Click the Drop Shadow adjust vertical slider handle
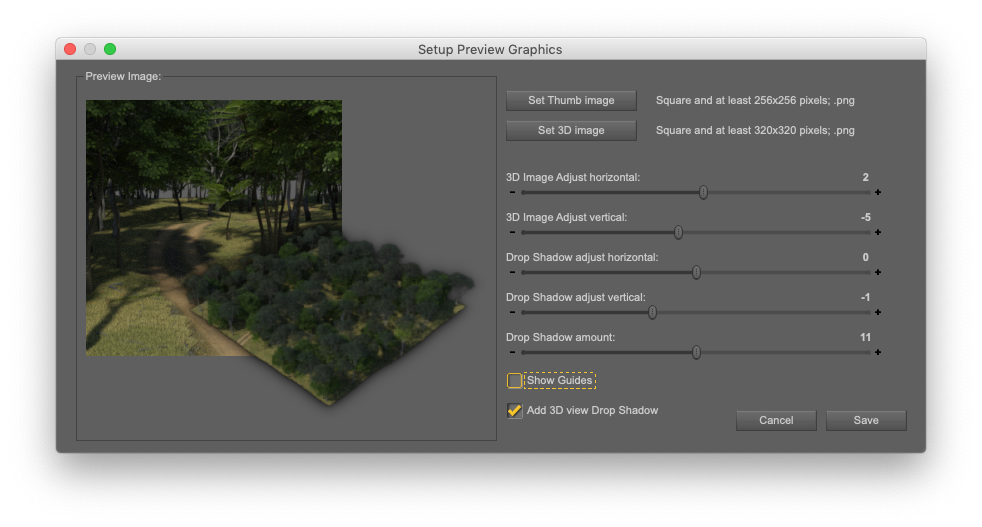Image resolution: width=982 pixels, height=527 pixels. point(653,312)
